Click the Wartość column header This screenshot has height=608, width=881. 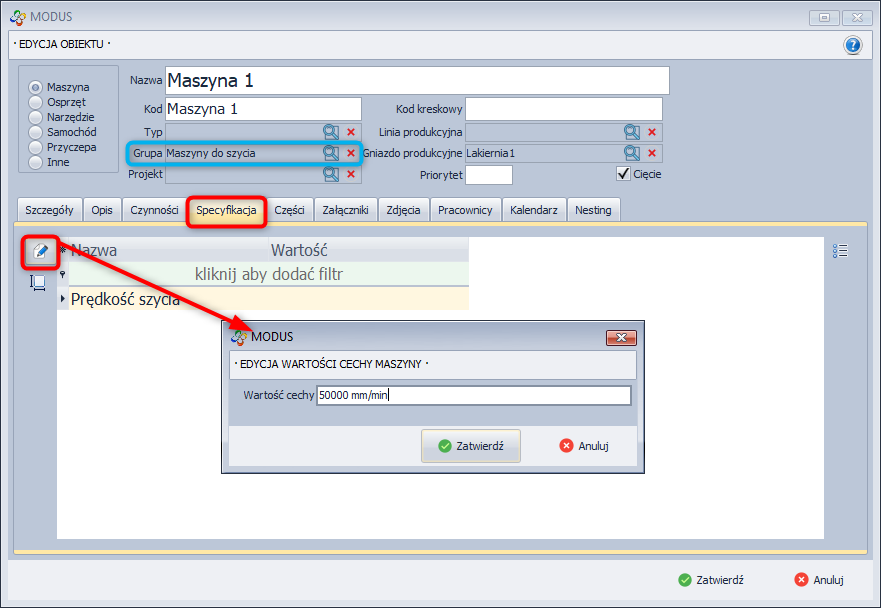point(368,250)
